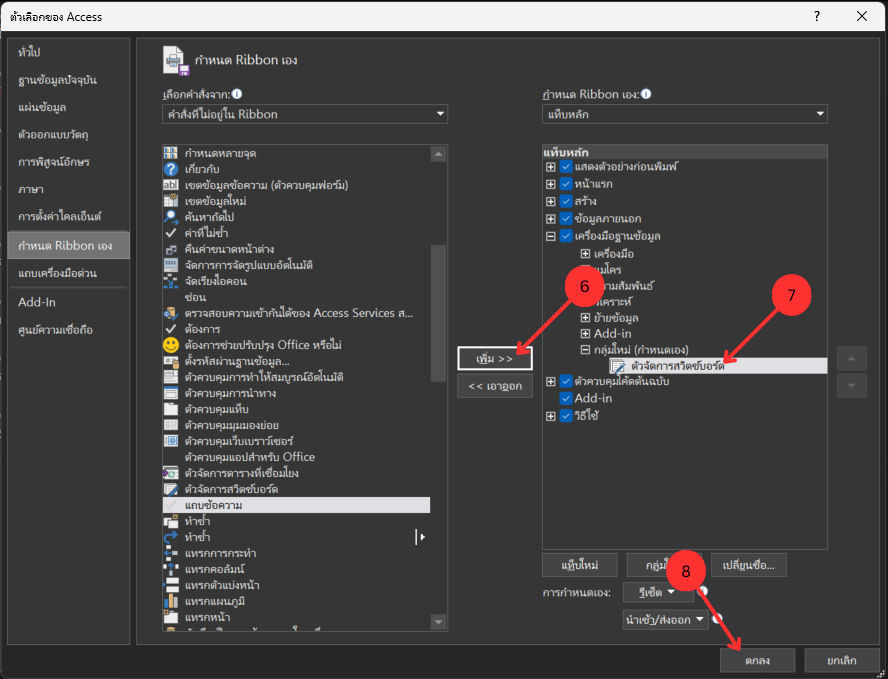Choose the ตัวควบคุมเว็บเบราว์เซอร์ icon in command list
Viewport: 888px width, 679px height.
click(x=170, y=441)
